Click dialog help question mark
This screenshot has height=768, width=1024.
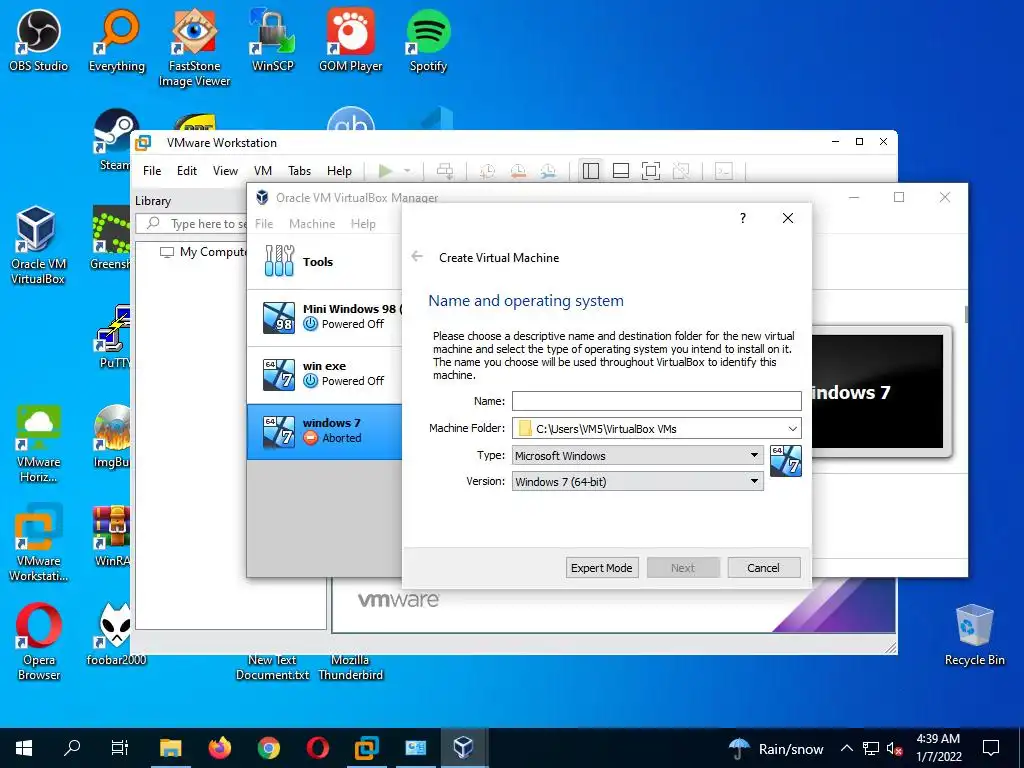click(743, 218)
